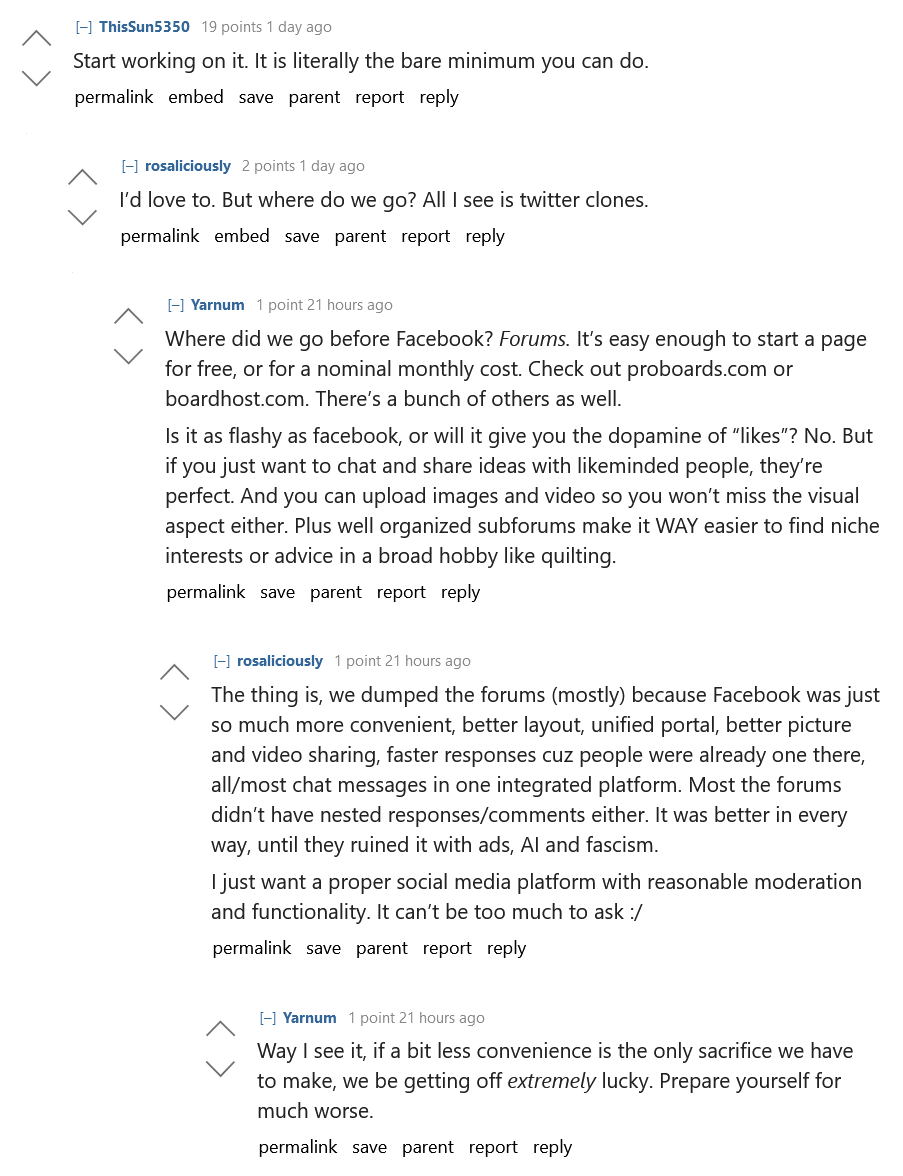Upvote Yarnum's comment about forums
The width and height of the screenshot is (903, 1176).
tap(128, 317)
